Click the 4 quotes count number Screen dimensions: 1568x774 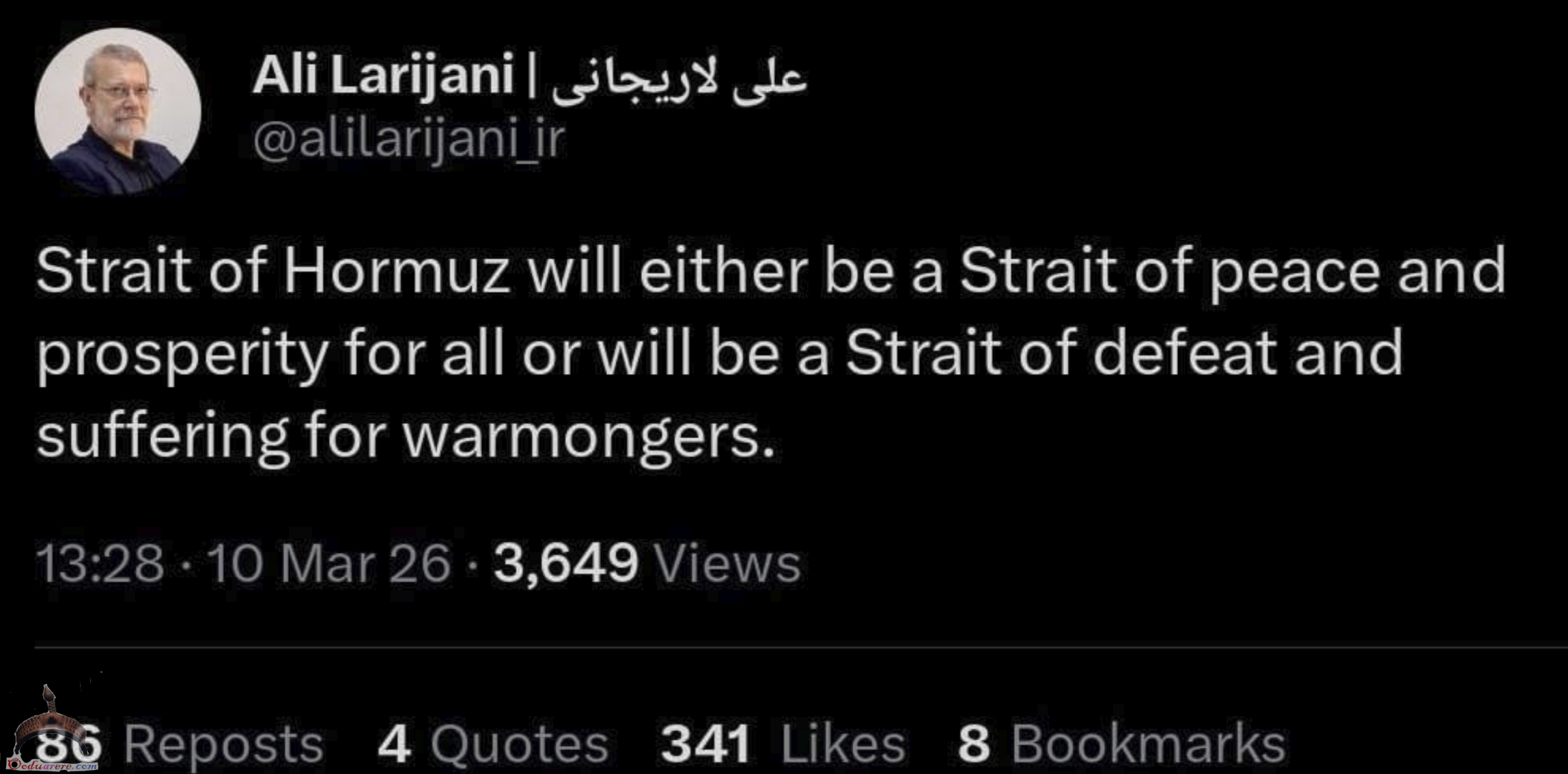[395, 743]
